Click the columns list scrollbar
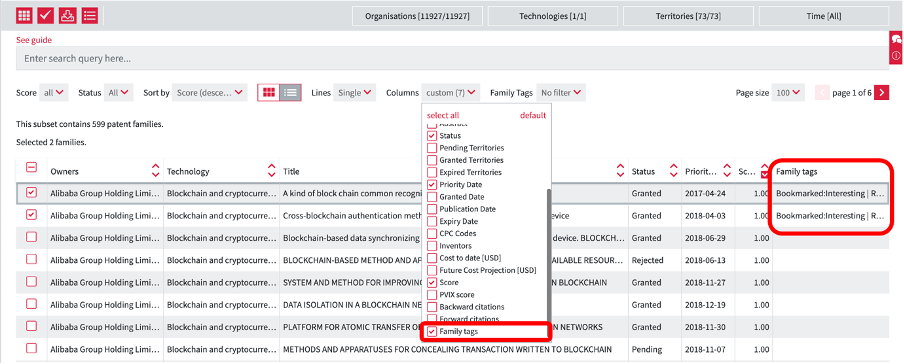 549,254
